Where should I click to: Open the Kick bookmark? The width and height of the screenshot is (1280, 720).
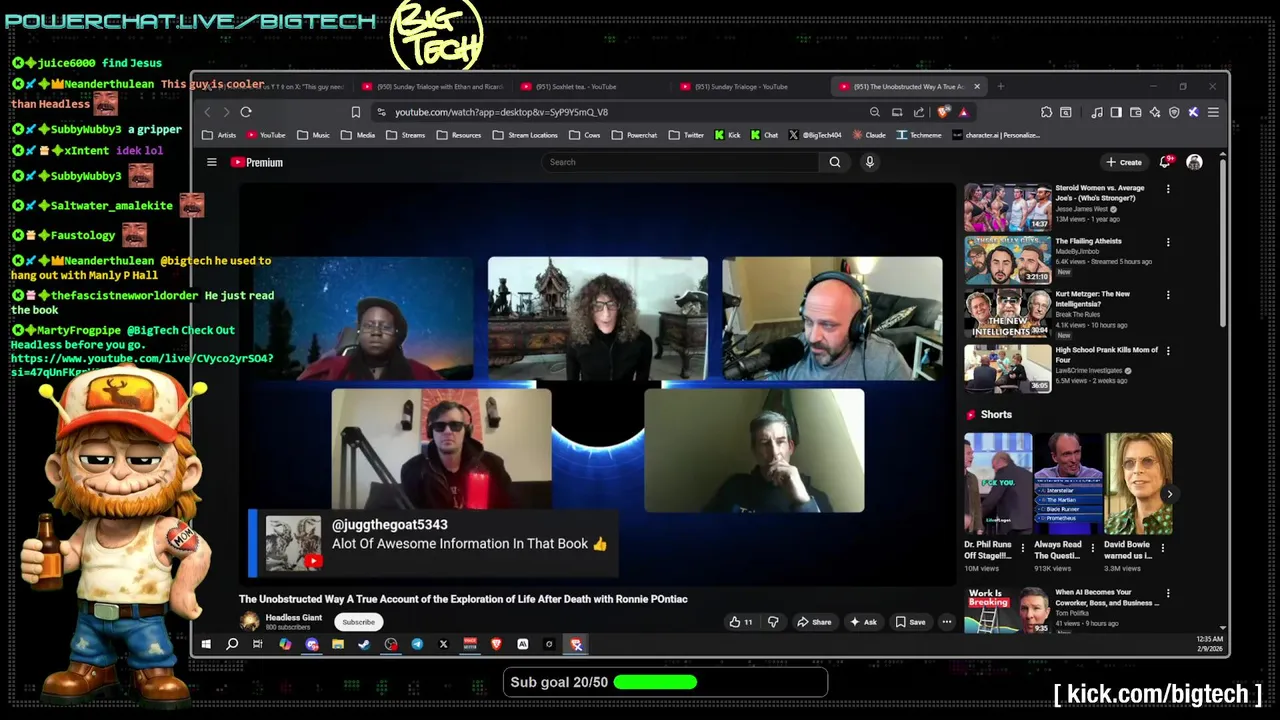click(x=728, y=135)
